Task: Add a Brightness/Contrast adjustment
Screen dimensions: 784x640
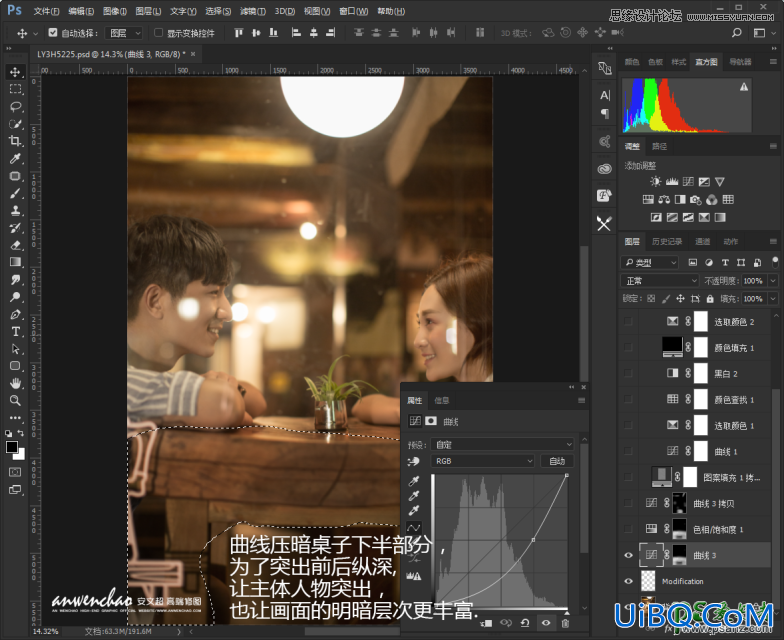Action: pyautogui.click(x=655, y=182)
